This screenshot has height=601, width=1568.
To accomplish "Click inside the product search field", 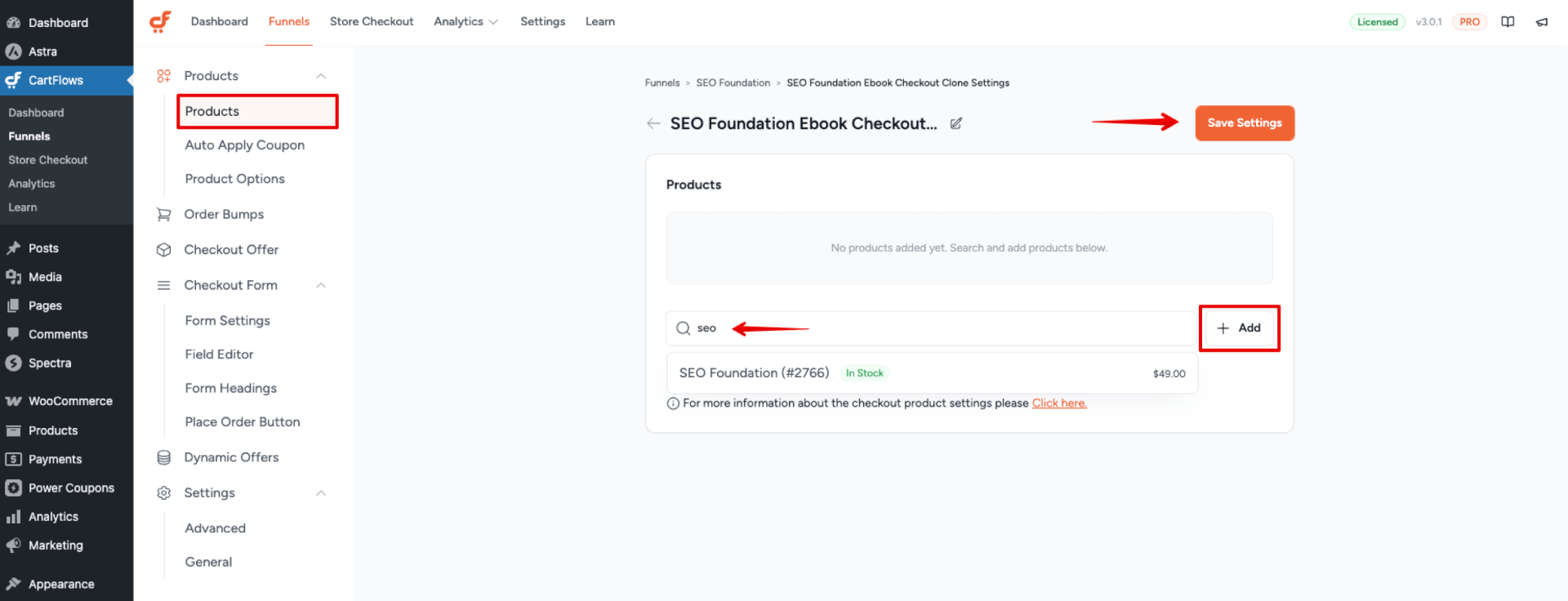I will pyautogui.click(x=931, y=328).
